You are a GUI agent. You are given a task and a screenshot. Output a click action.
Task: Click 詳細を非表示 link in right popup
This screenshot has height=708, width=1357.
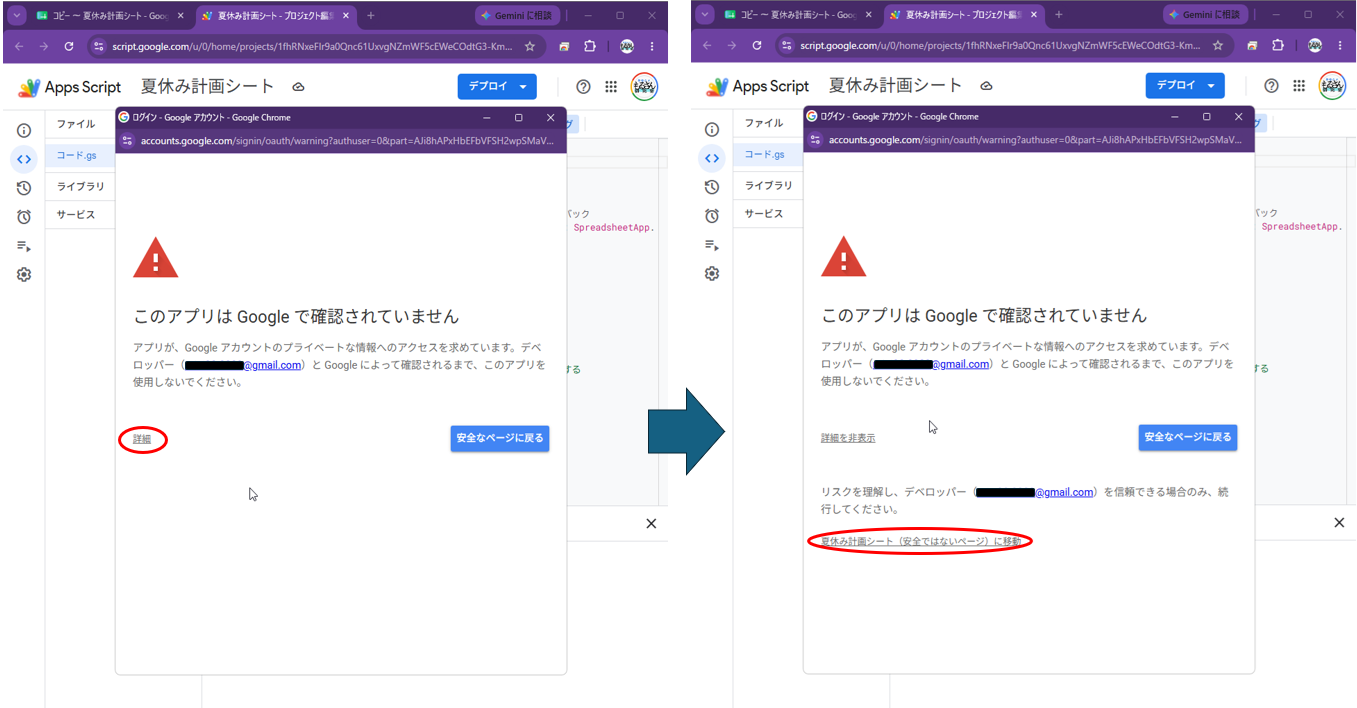tap(848, 438)
